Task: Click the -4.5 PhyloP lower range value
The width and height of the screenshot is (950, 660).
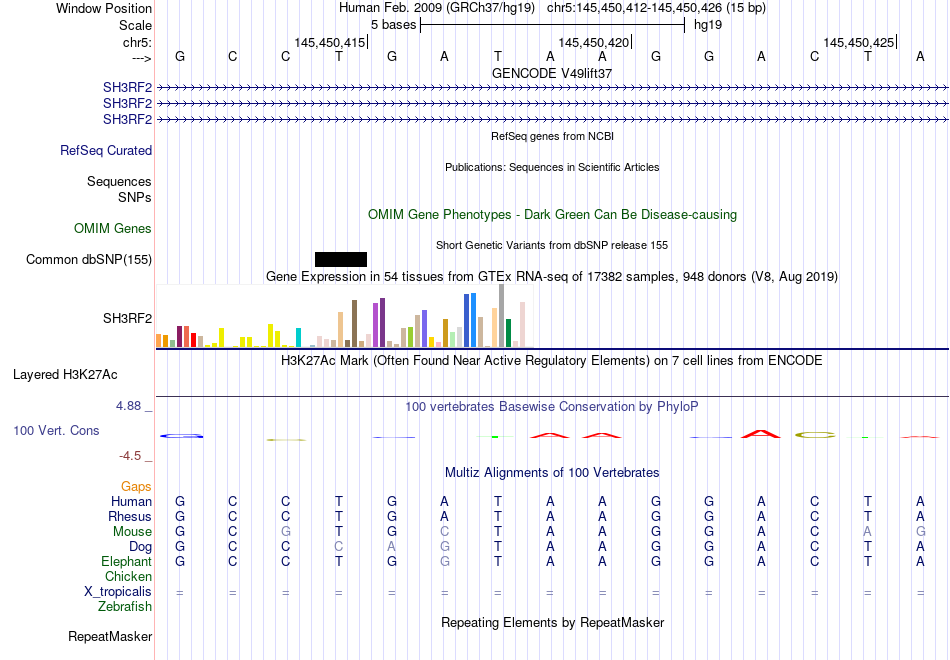Action: pyautogui.click(x=130, y=456)
